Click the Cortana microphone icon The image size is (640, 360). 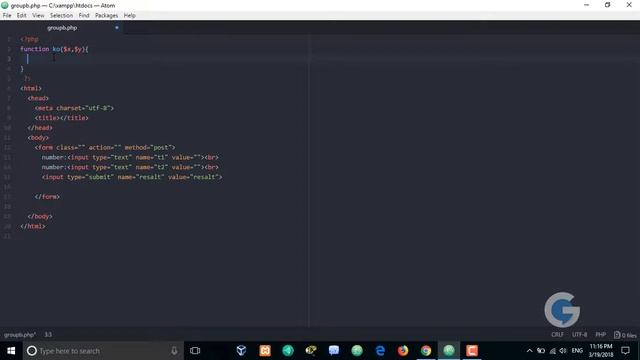tap(174, 351)
